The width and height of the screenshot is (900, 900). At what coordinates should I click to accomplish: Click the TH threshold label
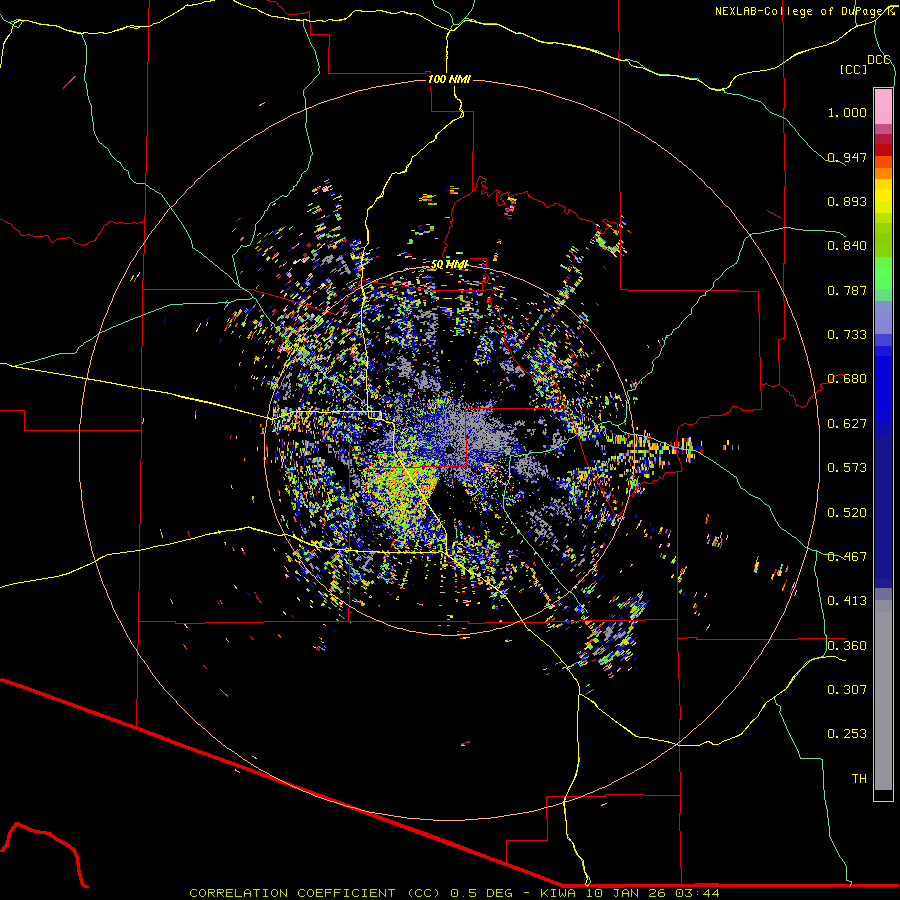click(x=859, y=779)
